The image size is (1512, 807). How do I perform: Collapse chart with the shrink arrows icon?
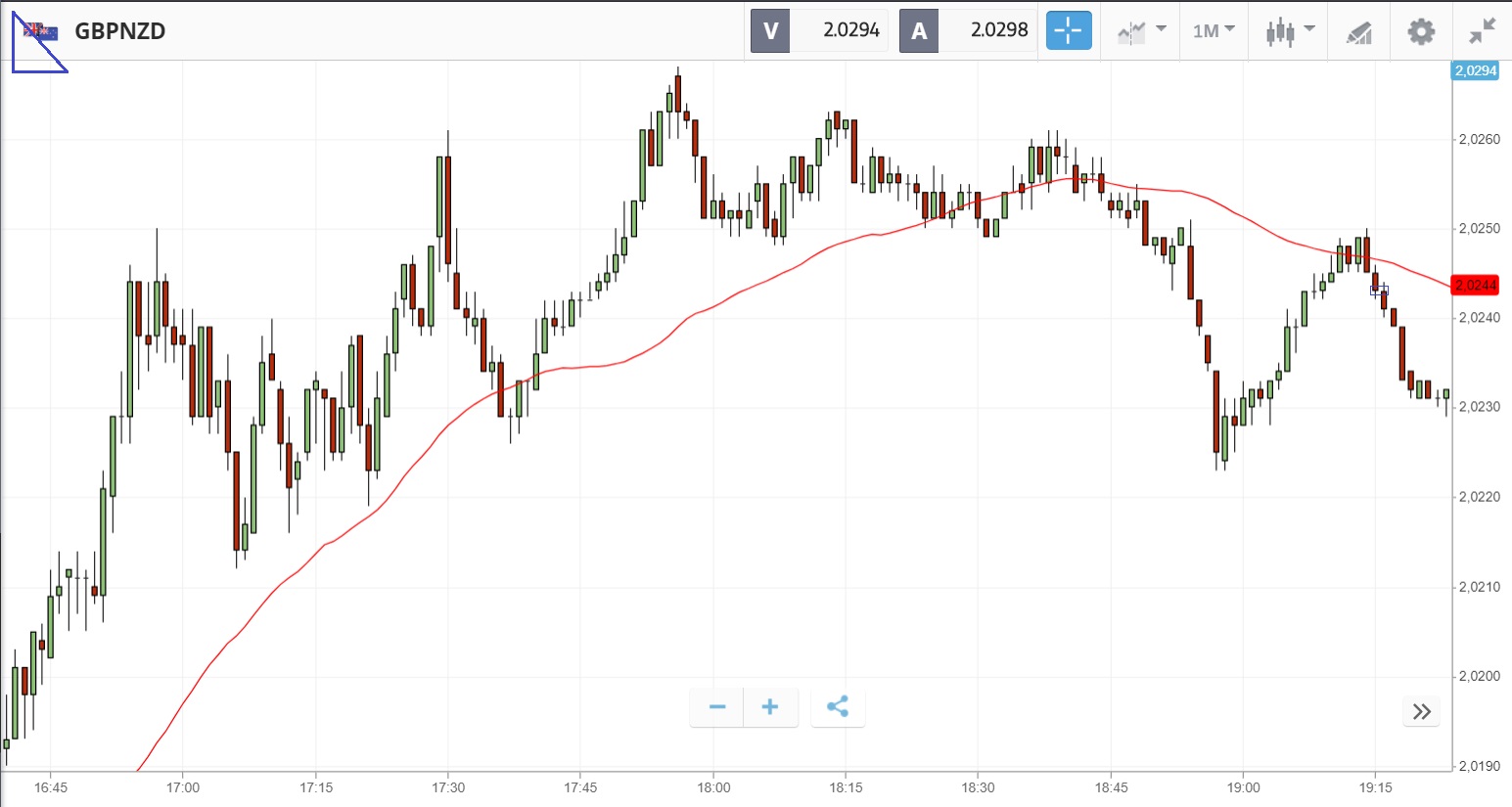click(1482, 31)
